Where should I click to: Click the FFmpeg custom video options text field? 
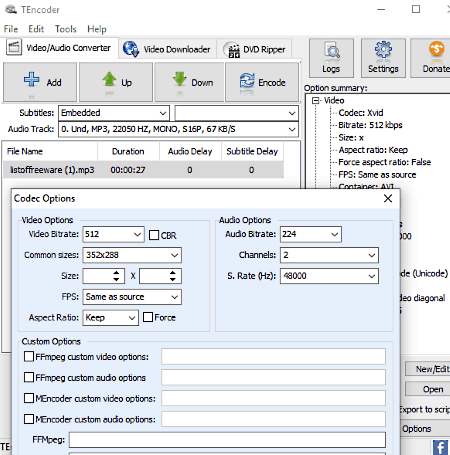[273, 357]
